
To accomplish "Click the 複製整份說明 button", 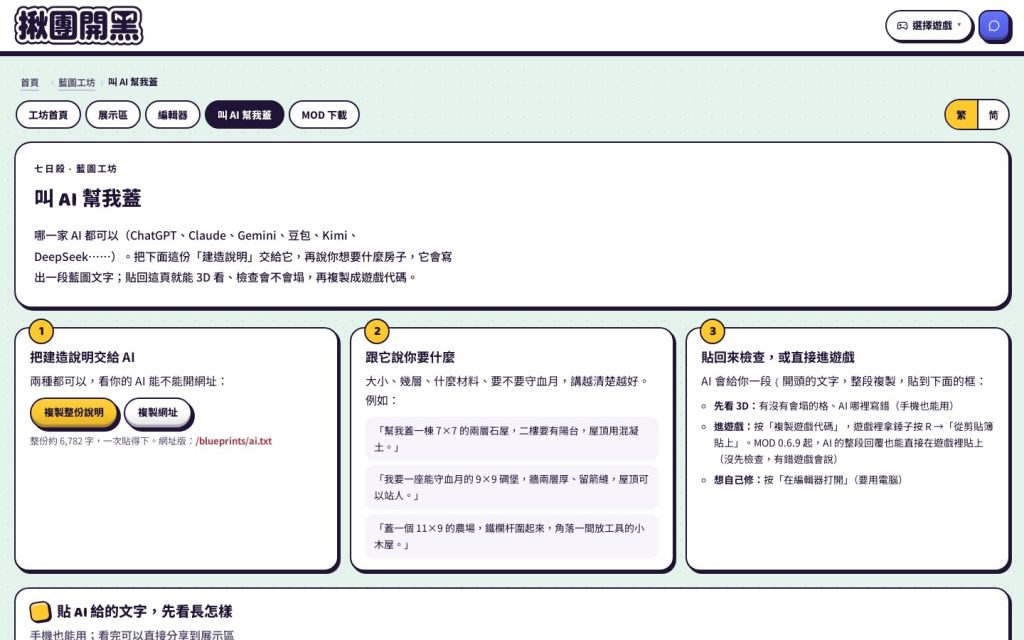I will (74, 413).
